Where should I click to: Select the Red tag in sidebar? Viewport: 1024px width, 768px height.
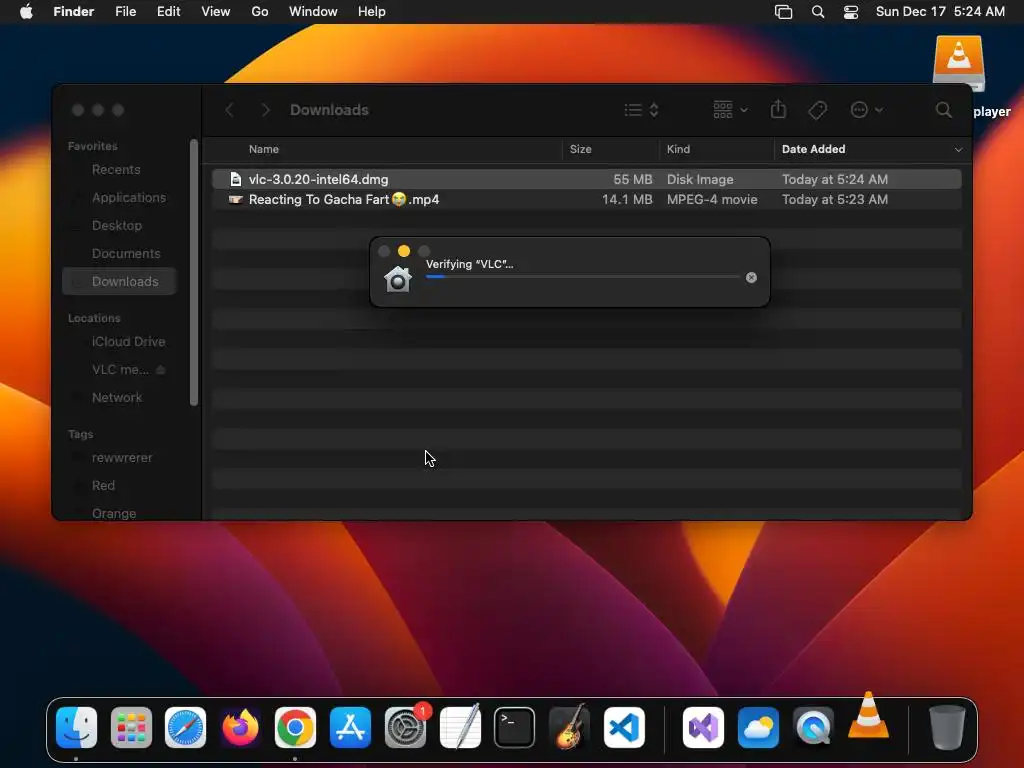click(103, 485)
